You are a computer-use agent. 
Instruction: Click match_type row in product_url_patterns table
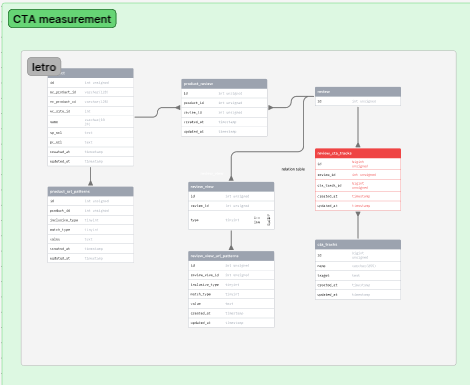[x=90, y=230]
